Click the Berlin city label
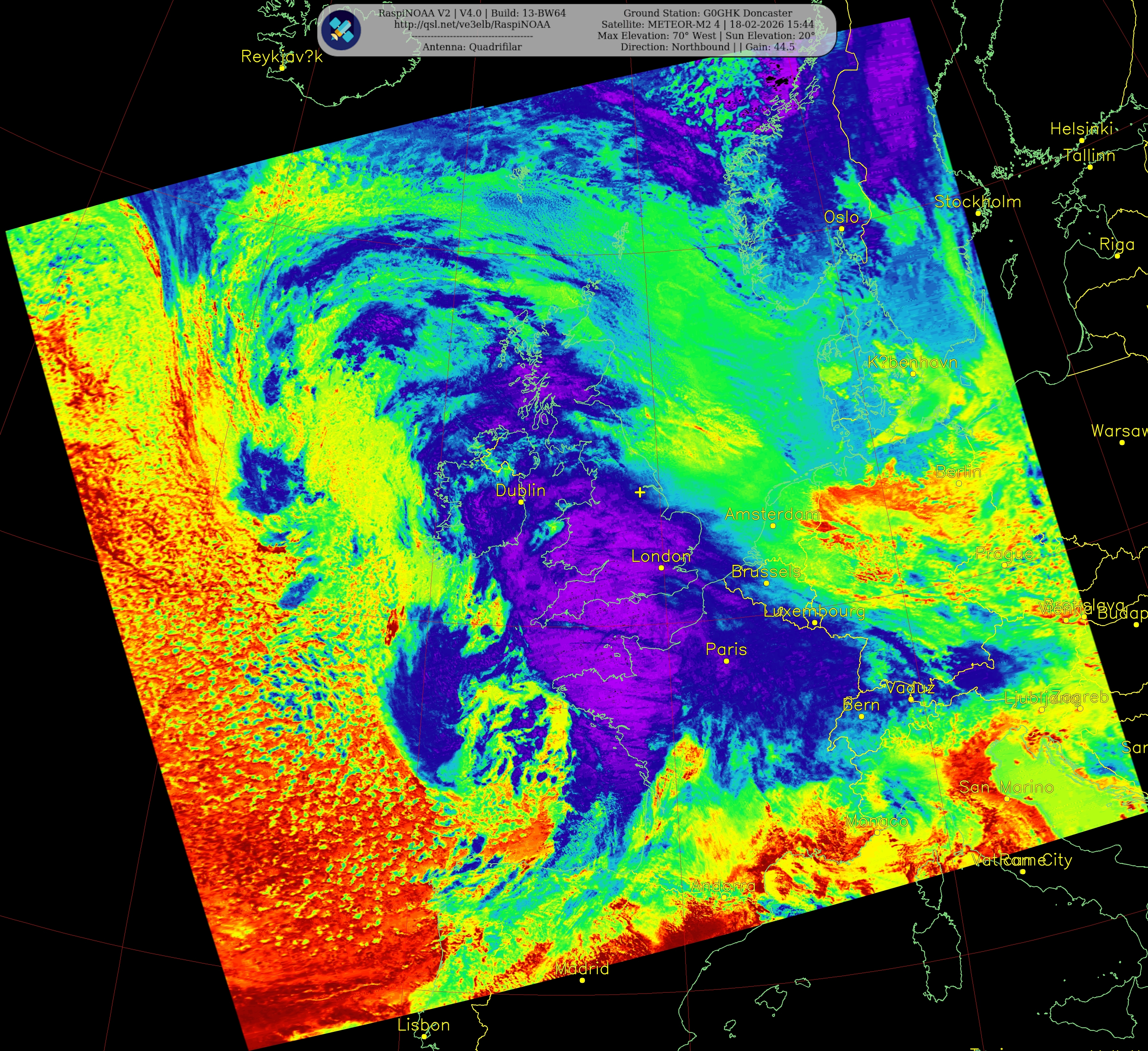The image size is (1148, 1051). click(958, 472)
